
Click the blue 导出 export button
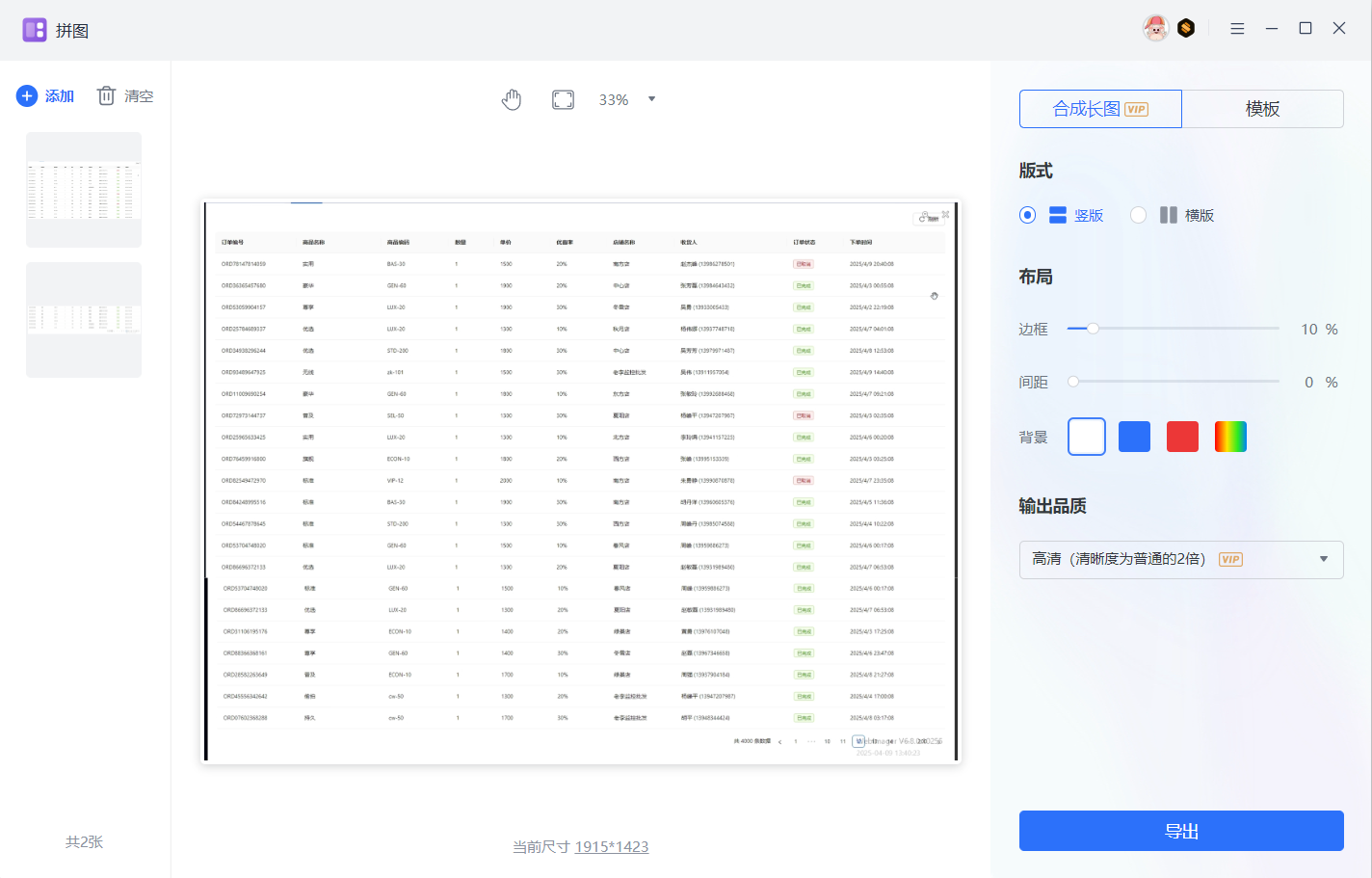tap(1180, 831)
